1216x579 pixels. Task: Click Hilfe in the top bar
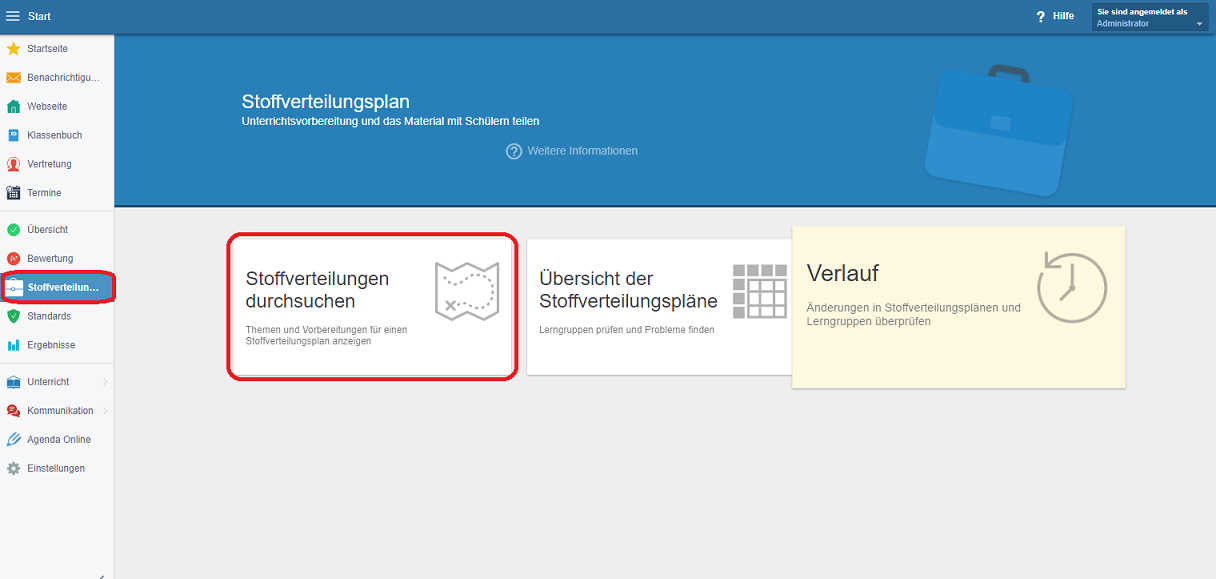click(x=1063, y=17)
